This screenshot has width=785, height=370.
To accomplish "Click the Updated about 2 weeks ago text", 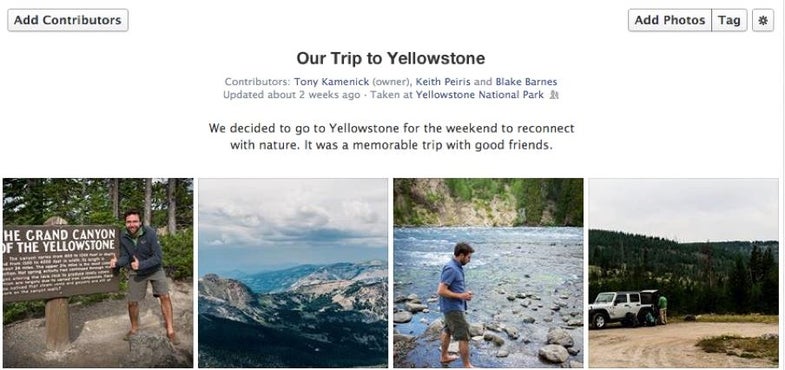I will (291, 95).
